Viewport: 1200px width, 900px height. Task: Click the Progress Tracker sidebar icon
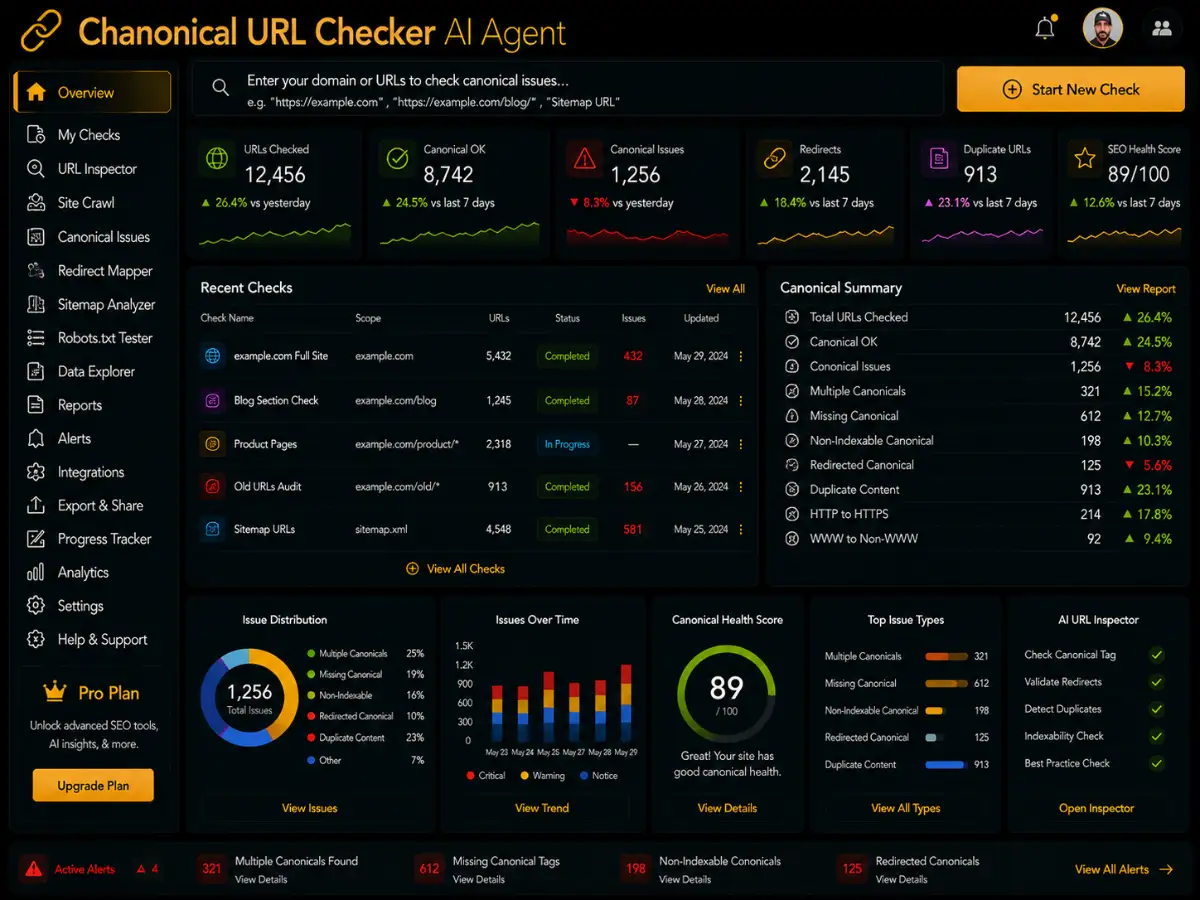[36, 539]
